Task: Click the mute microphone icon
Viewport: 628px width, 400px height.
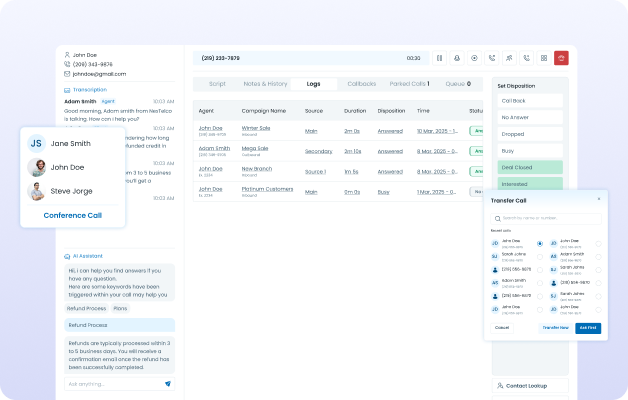Action: (457, 58)
